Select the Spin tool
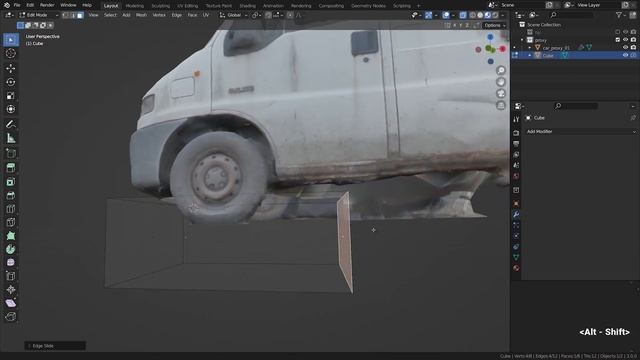 click(x=11, y=249)
